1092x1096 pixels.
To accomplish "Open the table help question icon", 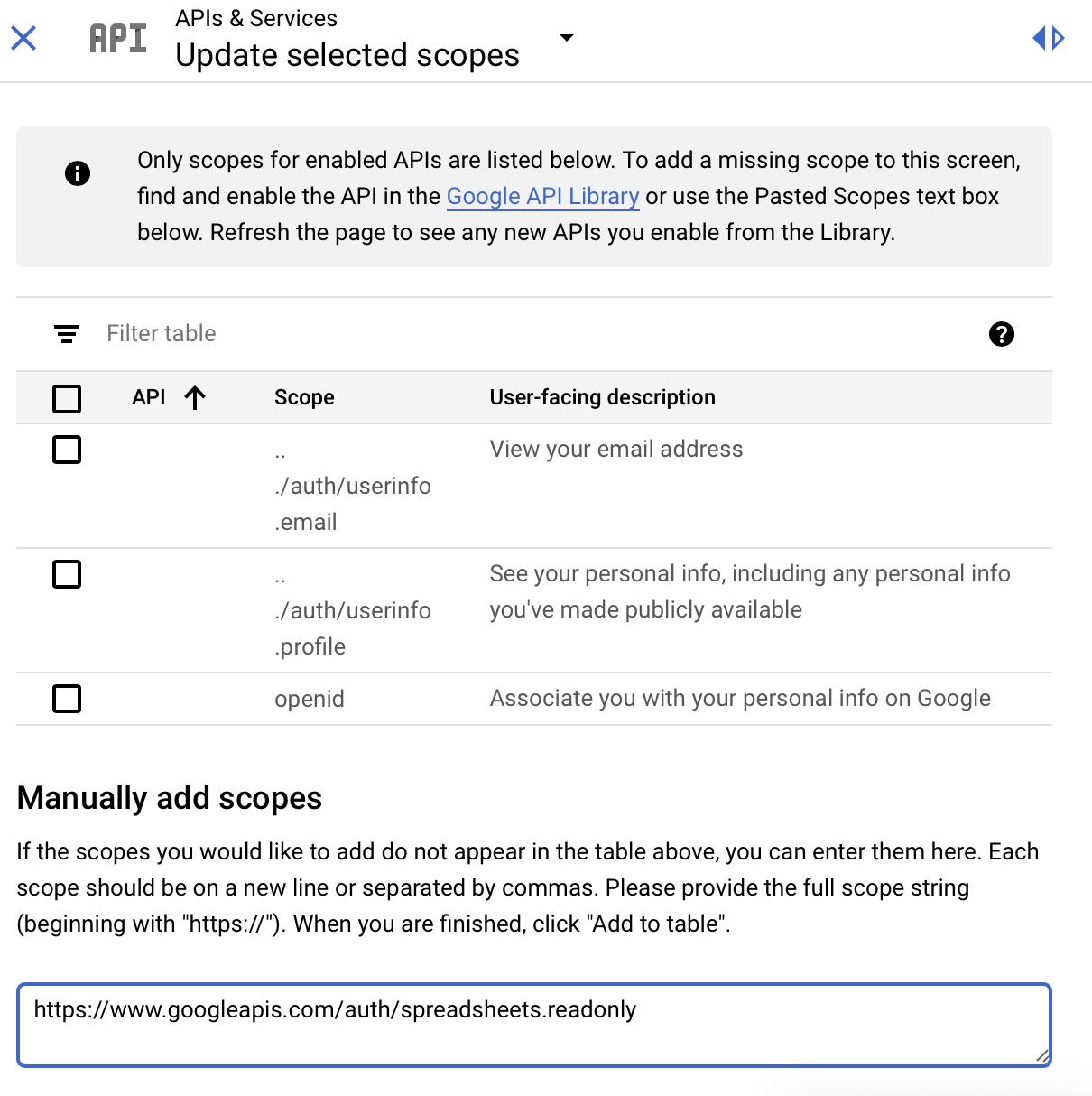I will click(x=1001, y=334).
